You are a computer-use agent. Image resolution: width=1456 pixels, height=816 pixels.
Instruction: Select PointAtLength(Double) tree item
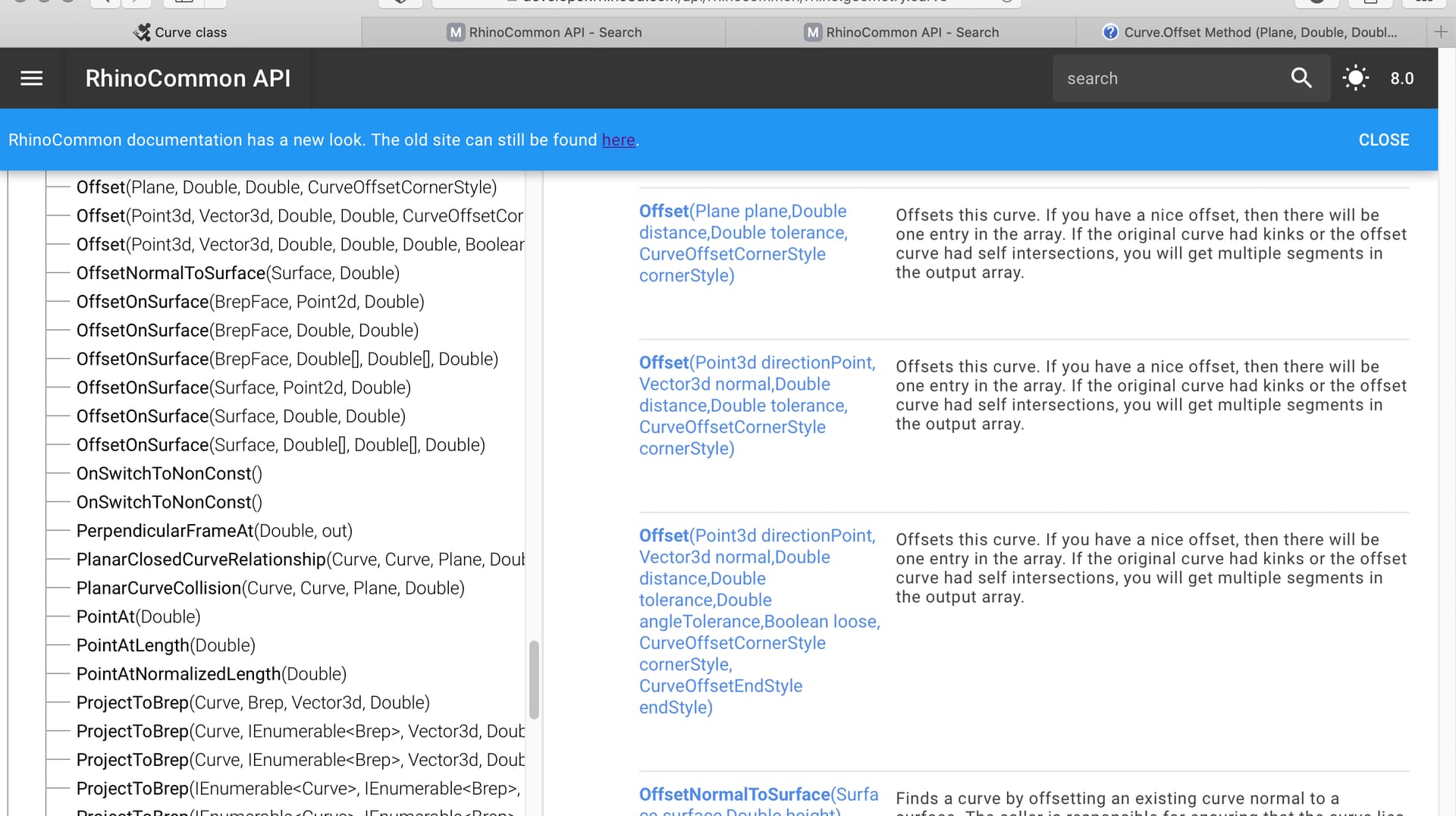[x=166, y=645]
